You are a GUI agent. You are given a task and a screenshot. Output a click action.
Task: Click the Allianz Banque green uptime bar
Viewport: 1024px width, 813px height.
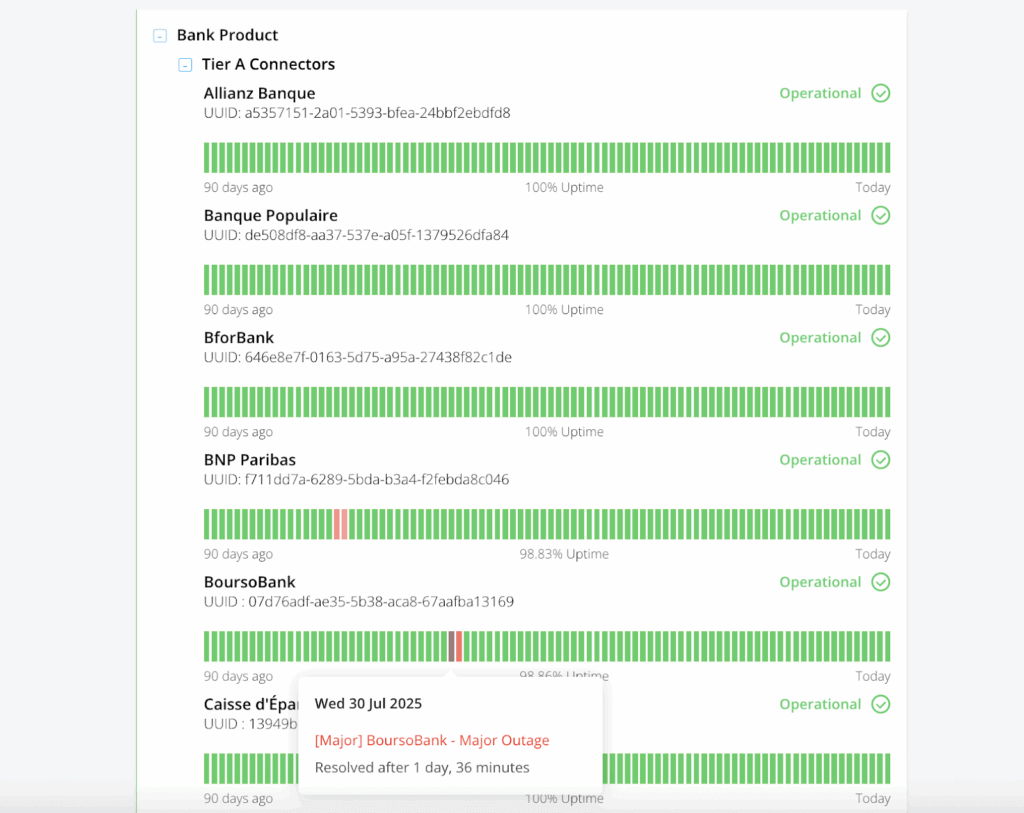546,158
